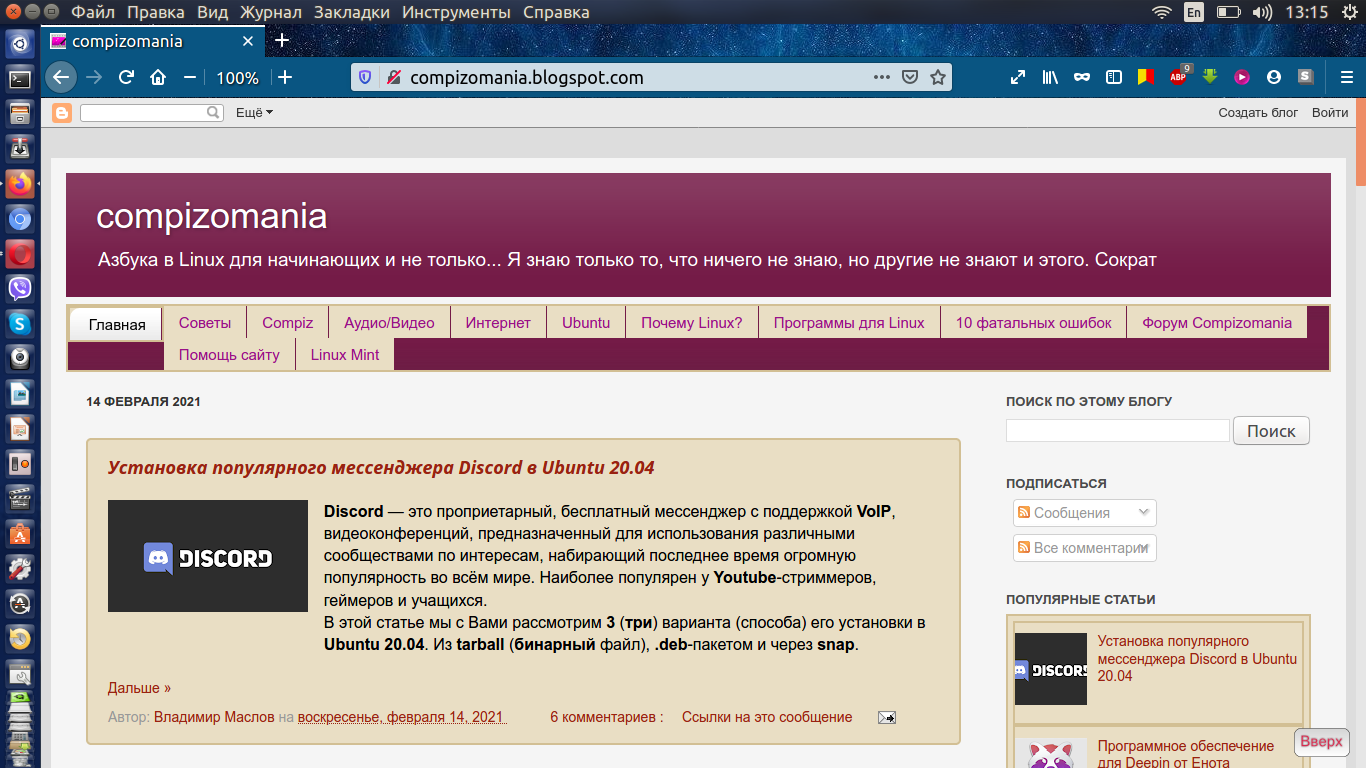Expand the Ещё dropdown in Blogger bar
The image size is (1366, 768).
tap(254, 113)
